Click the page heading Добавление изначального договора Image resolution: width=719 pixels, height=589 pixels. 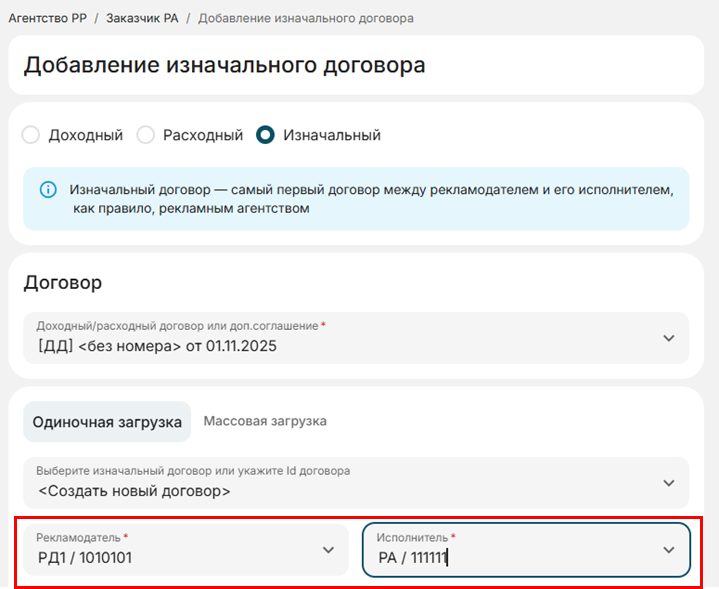[x=225, y=65]
